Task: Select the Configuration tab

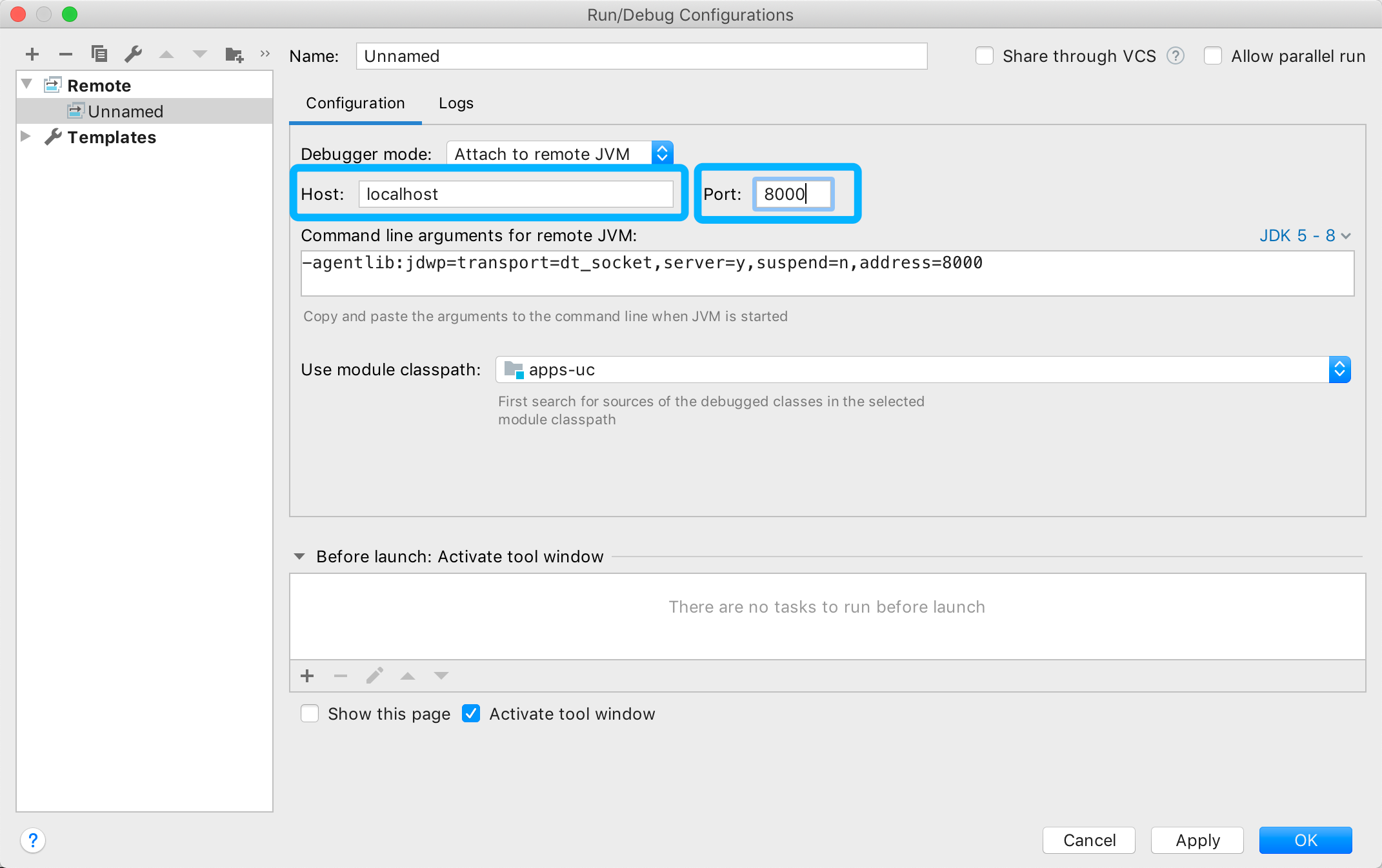Action: coord(356,103)
